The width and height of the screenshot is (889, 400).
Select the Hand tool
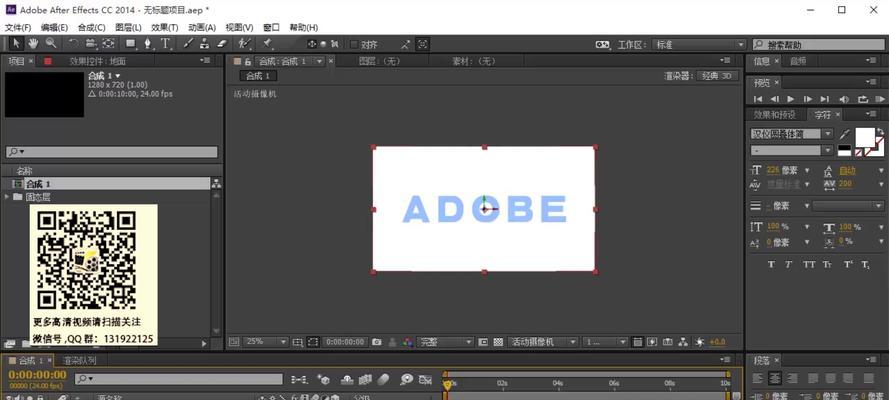click(x=33, y=44)
